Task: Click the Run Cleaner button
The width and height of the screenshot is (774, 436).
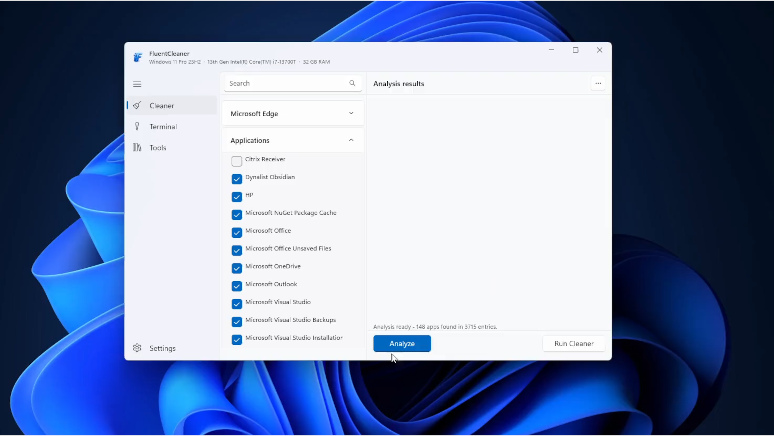Action: click(574, 344)
